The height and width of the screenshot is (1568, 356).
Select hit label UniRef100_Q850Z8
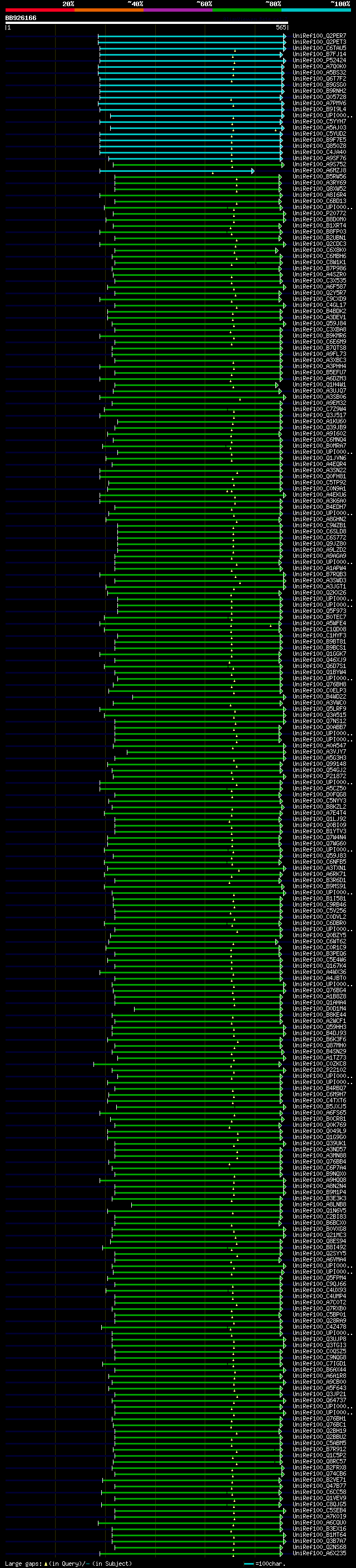(x=319, y=146)
